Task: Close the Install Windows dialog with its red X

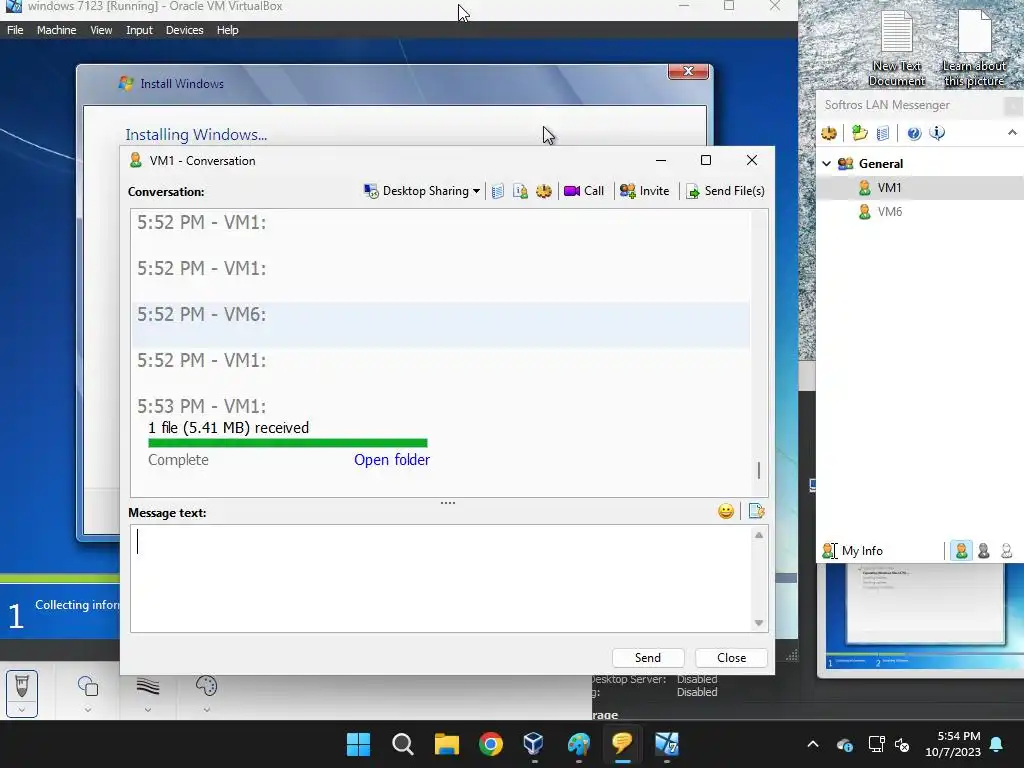Action: point(688,71)
